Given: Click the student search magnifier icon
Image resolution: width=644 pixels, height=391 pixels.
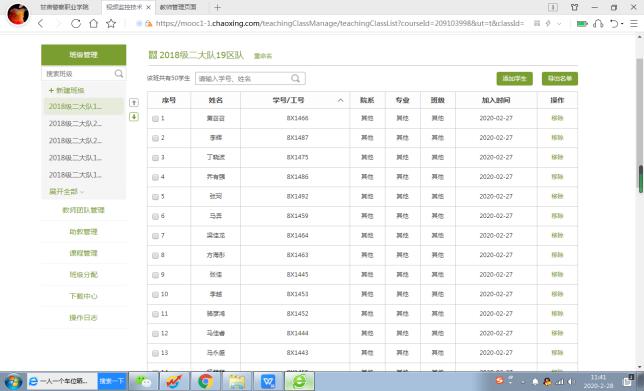Looking at the screenshot, I should [295, 78].
